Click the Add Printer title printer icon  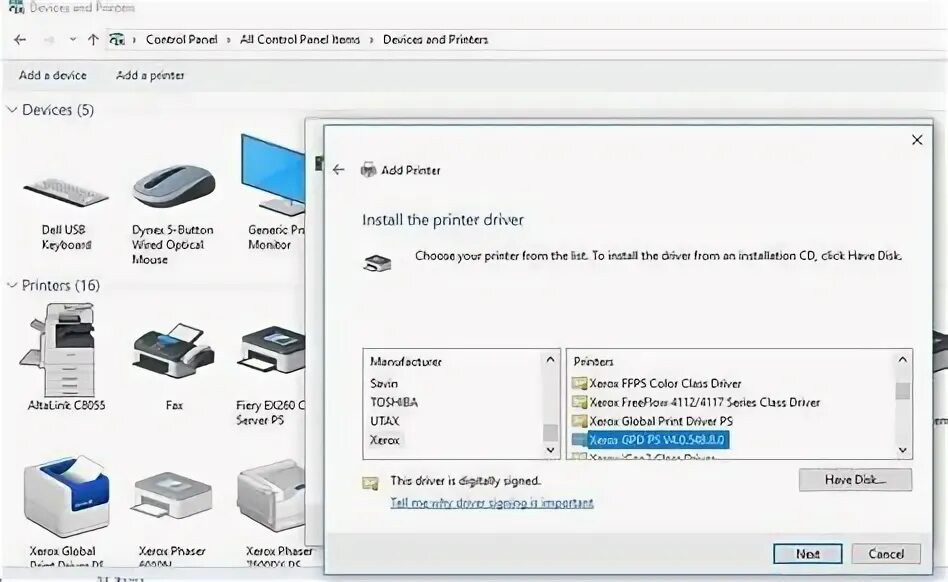click(x=368, y=170)
